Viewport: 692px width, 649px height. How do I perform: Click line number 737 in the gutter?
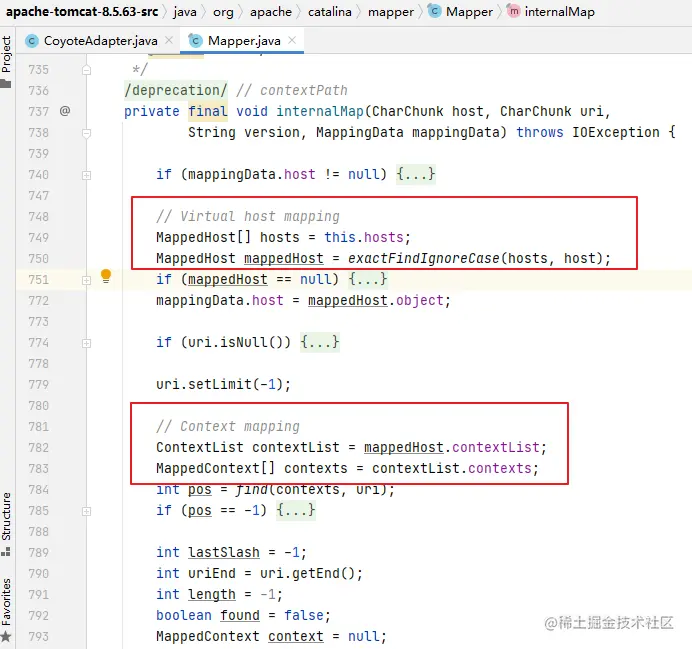pos(38,111)
